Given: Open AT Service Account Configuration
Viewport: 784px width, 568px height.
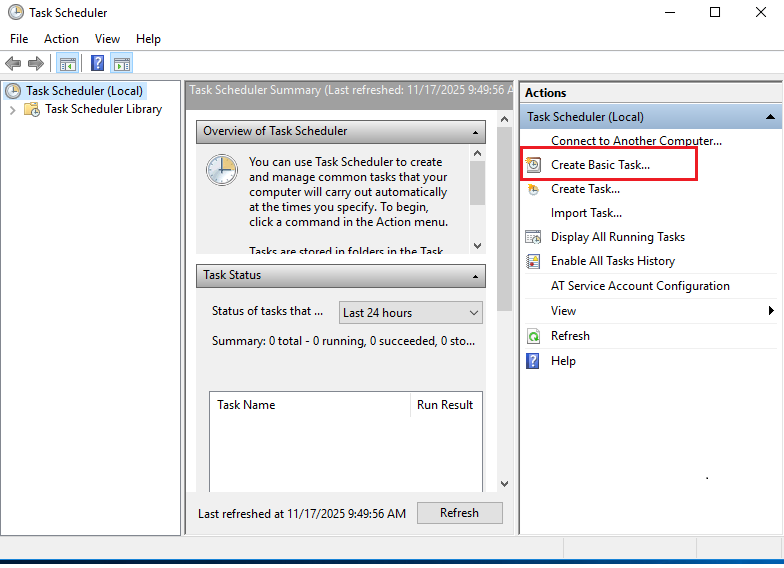Looking at the screenshot, I should [x=640, y=286].
